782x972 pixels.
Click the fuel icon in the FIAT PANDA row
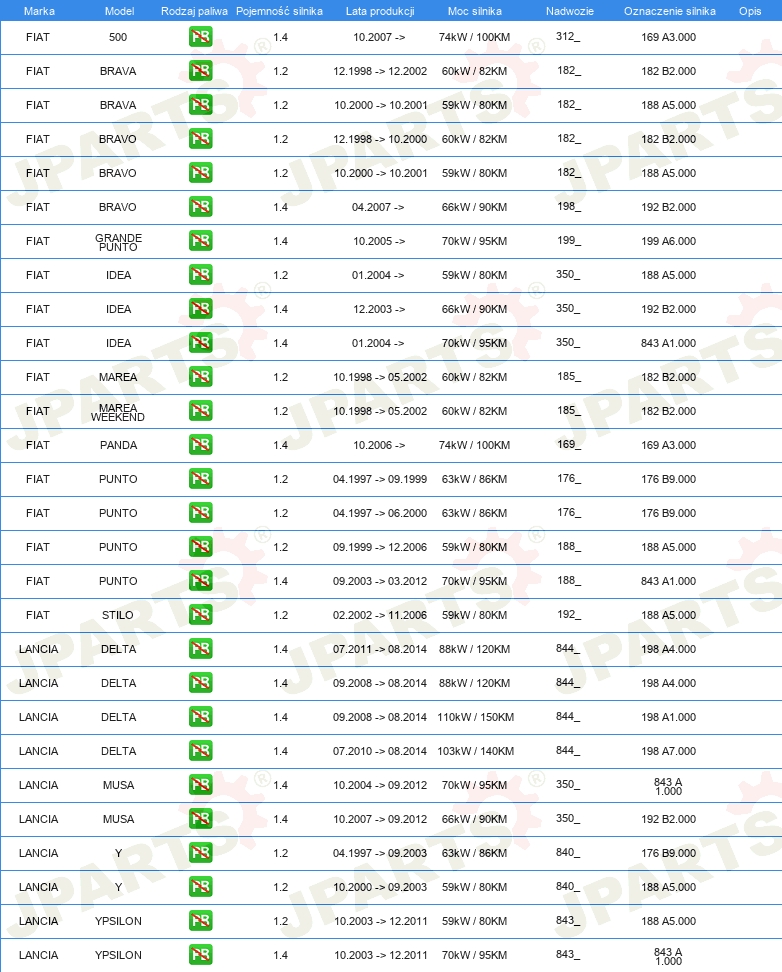tap(200, 445)
